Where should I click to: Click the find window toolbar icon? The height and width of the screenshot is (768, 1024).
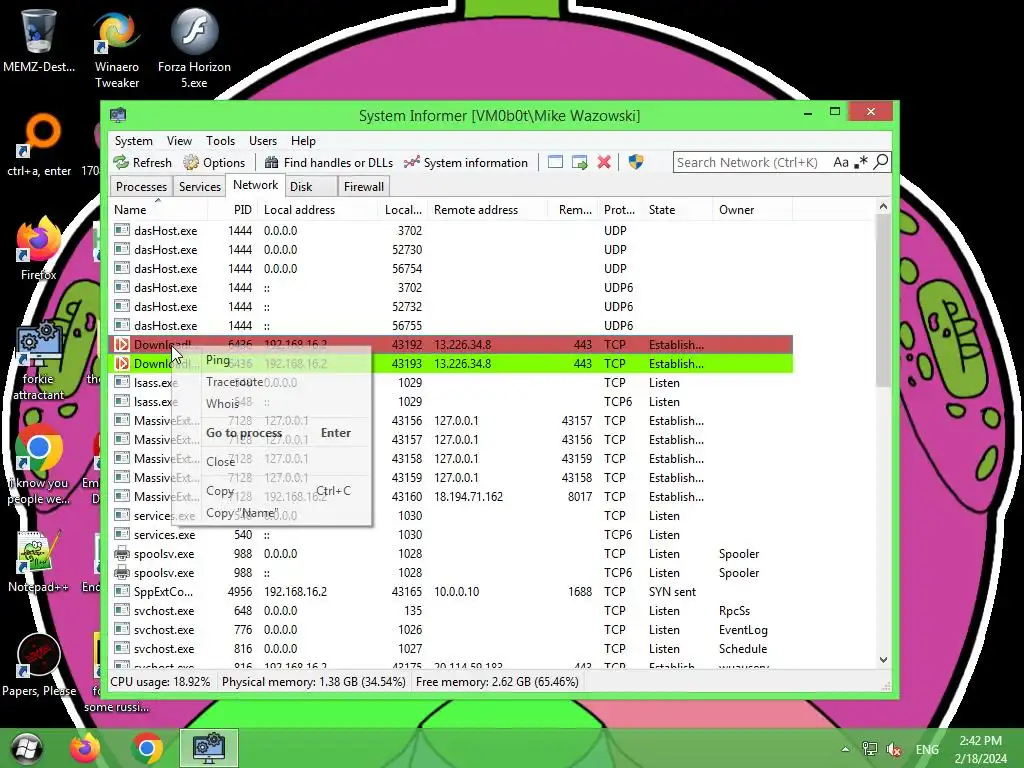[555, 162]
